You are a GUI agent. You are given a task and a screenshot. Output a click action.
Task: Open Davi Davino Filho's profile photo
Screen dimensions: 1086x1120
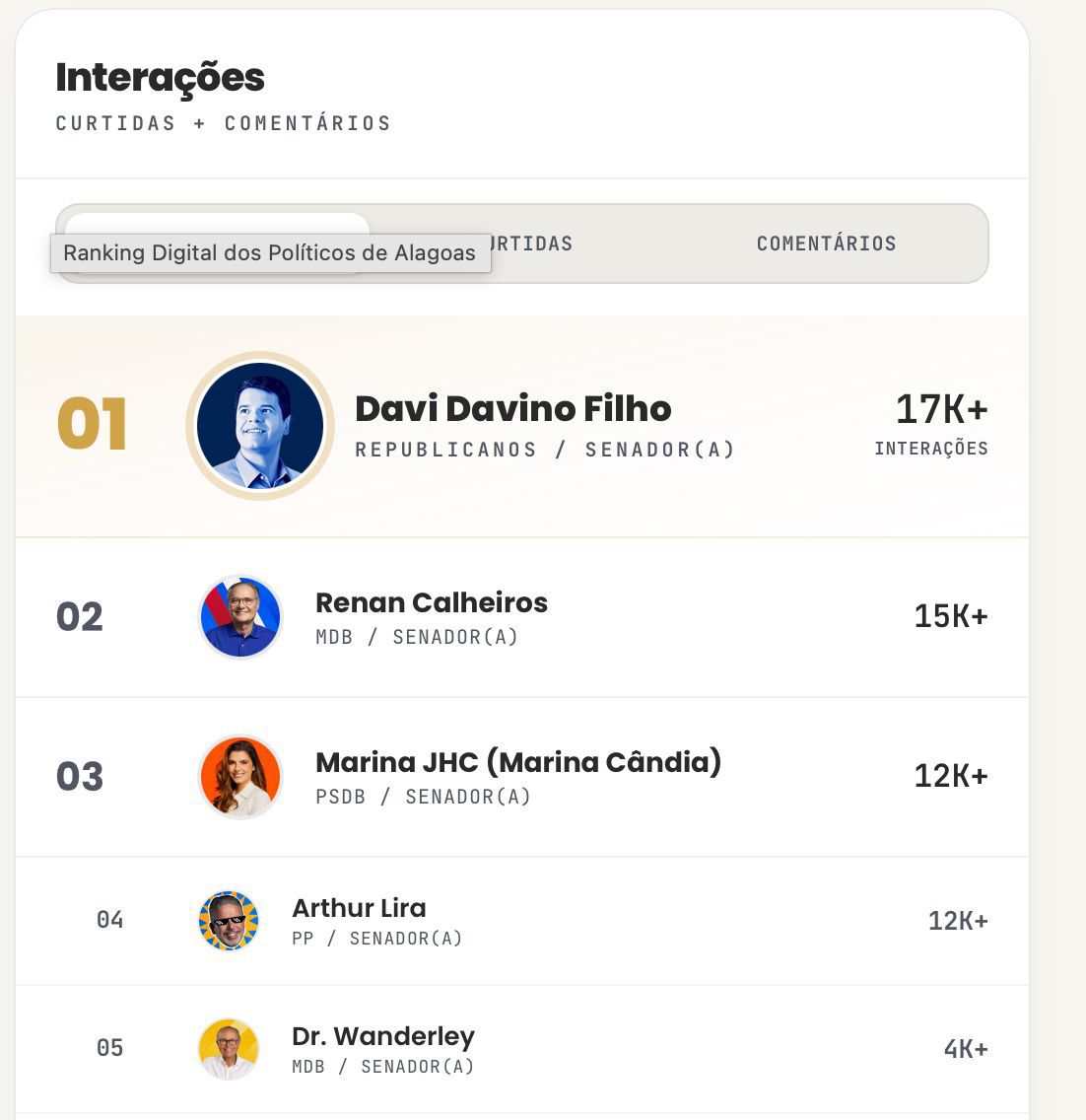[x=260, y=426]
